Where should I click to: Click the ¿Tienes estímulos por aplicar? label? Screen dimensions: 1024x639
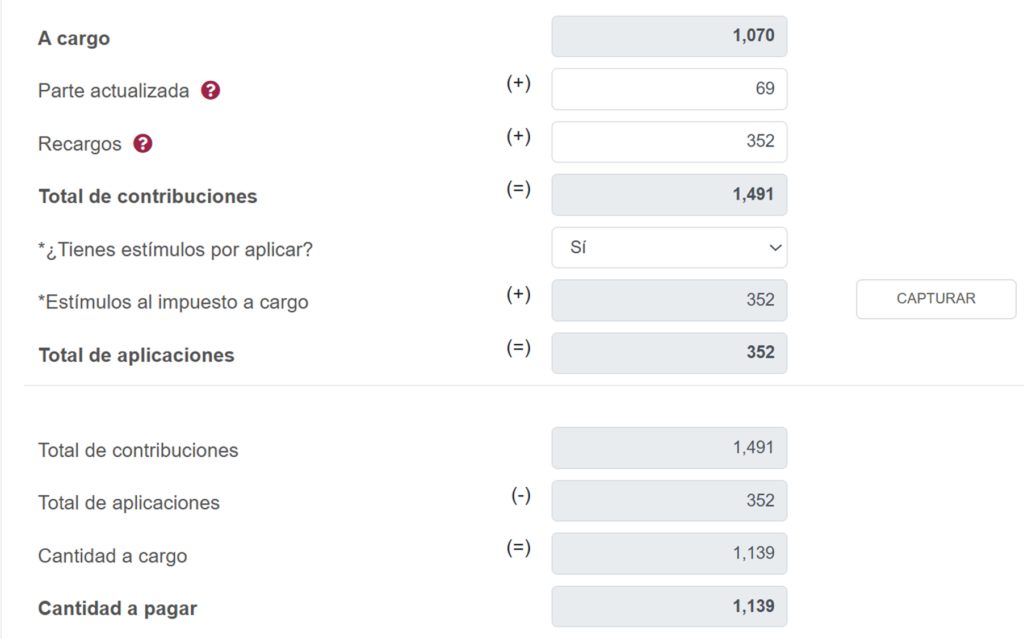(x=175, y=249)
